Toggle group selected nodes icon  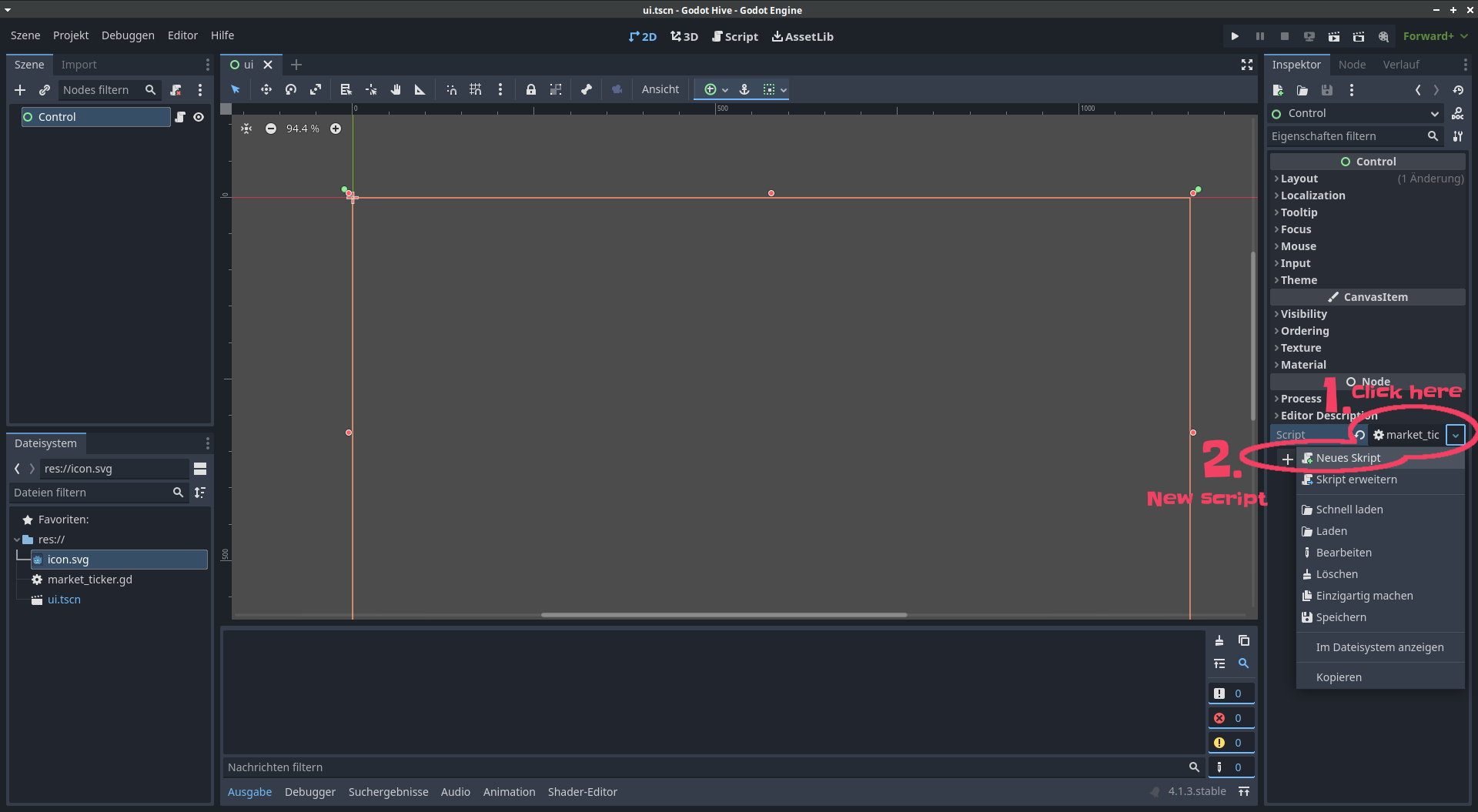coord(556,89)
